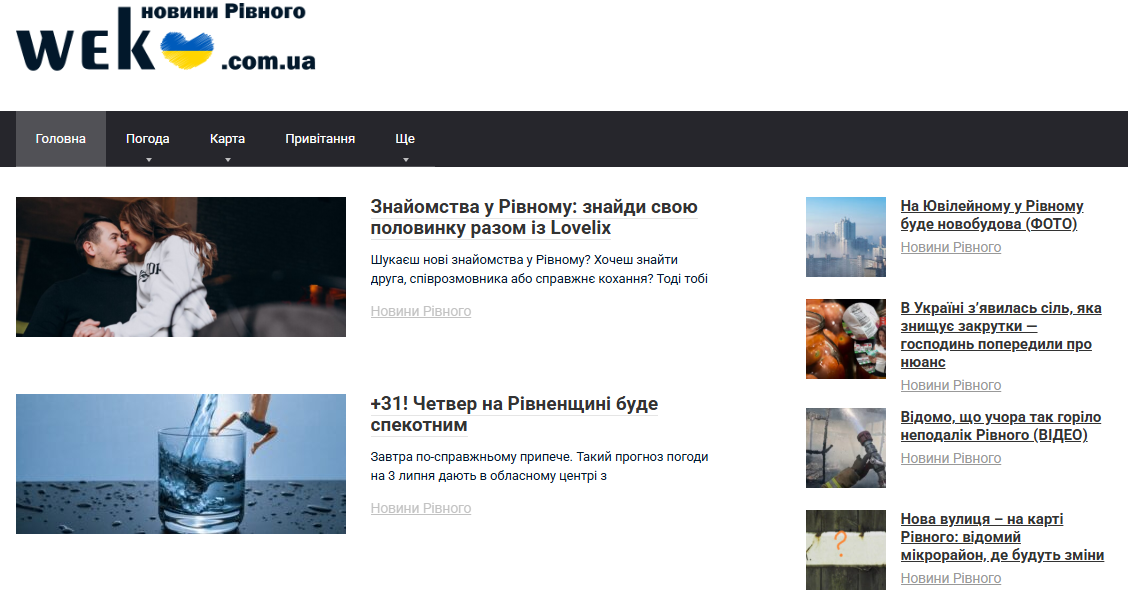Open the article about salt ruining preserves

1001,335
